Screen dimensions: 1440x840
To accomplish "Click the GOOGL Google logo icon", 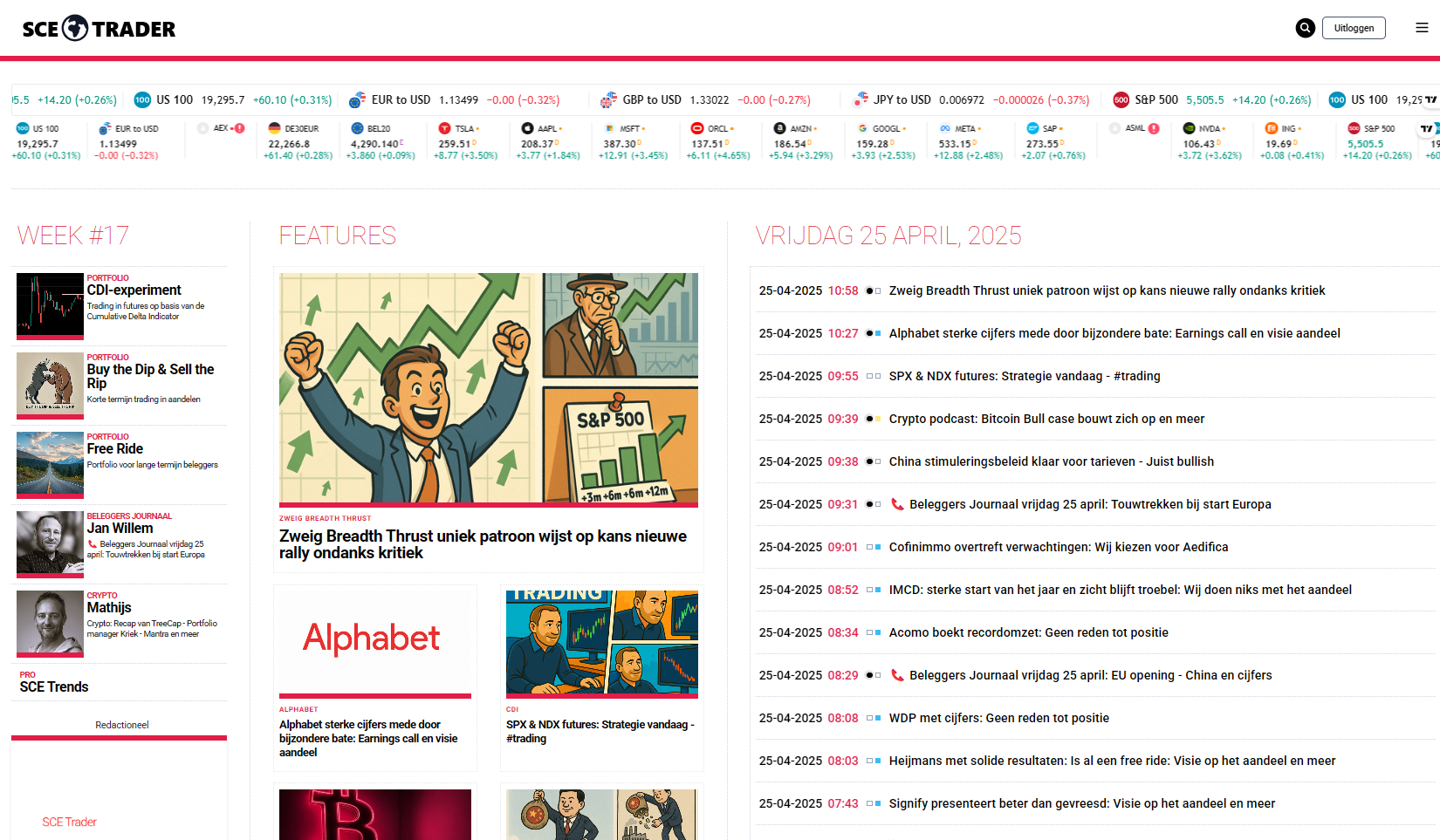I will tap(862, 128).
